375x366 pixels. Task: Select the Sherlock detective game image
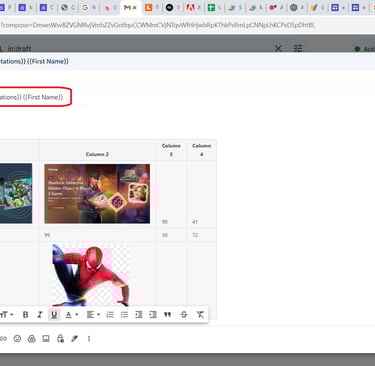coord(97,193)
